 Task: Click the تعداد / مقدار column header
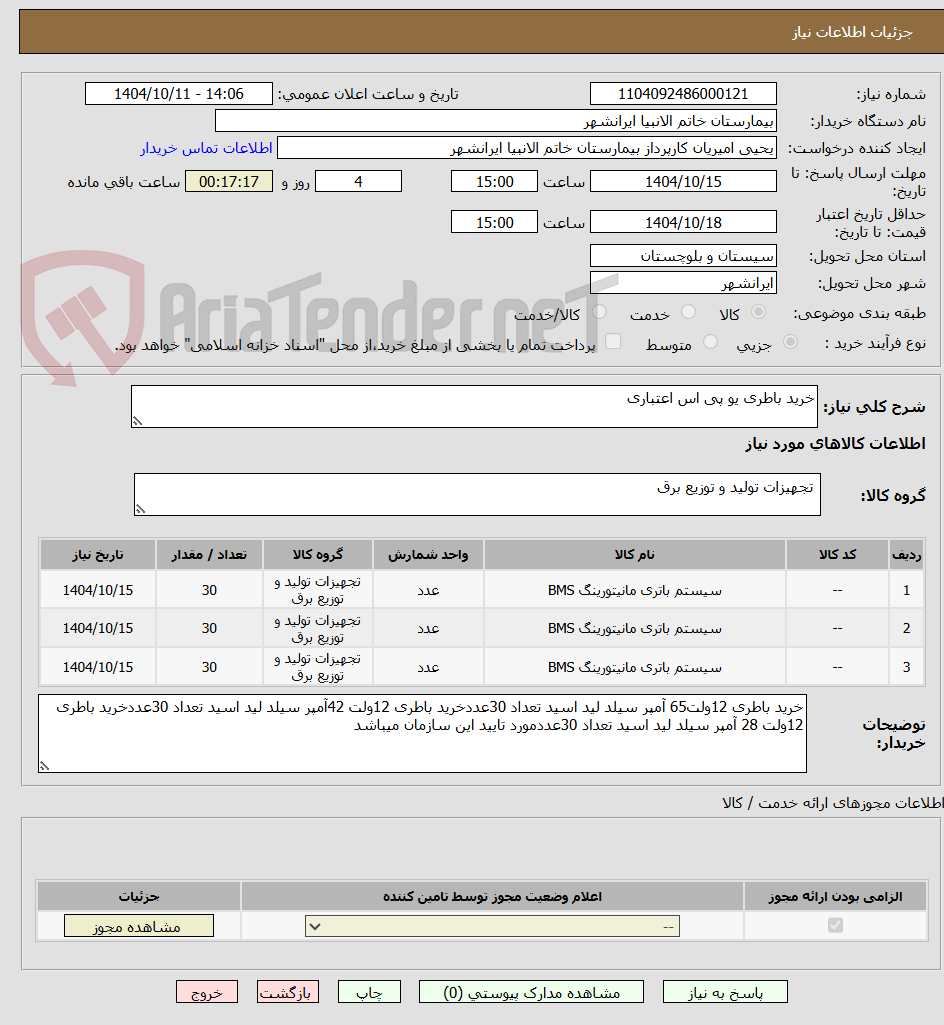(x=209, y=554)
